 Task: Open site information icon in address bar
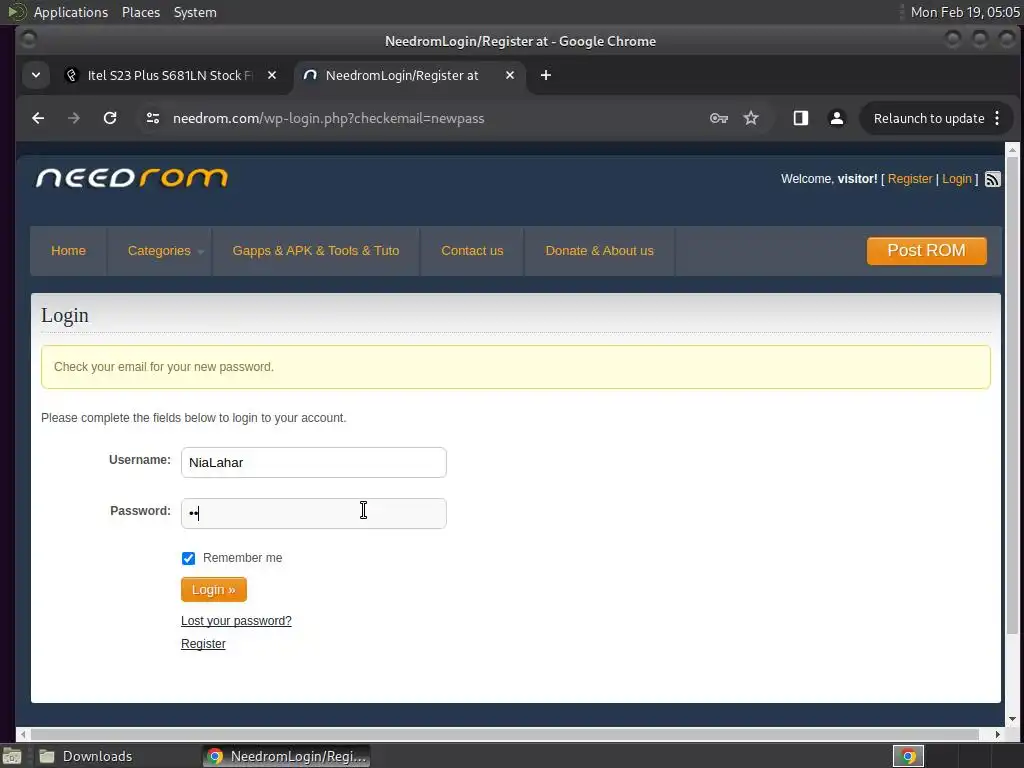click(x=153, y=118)
